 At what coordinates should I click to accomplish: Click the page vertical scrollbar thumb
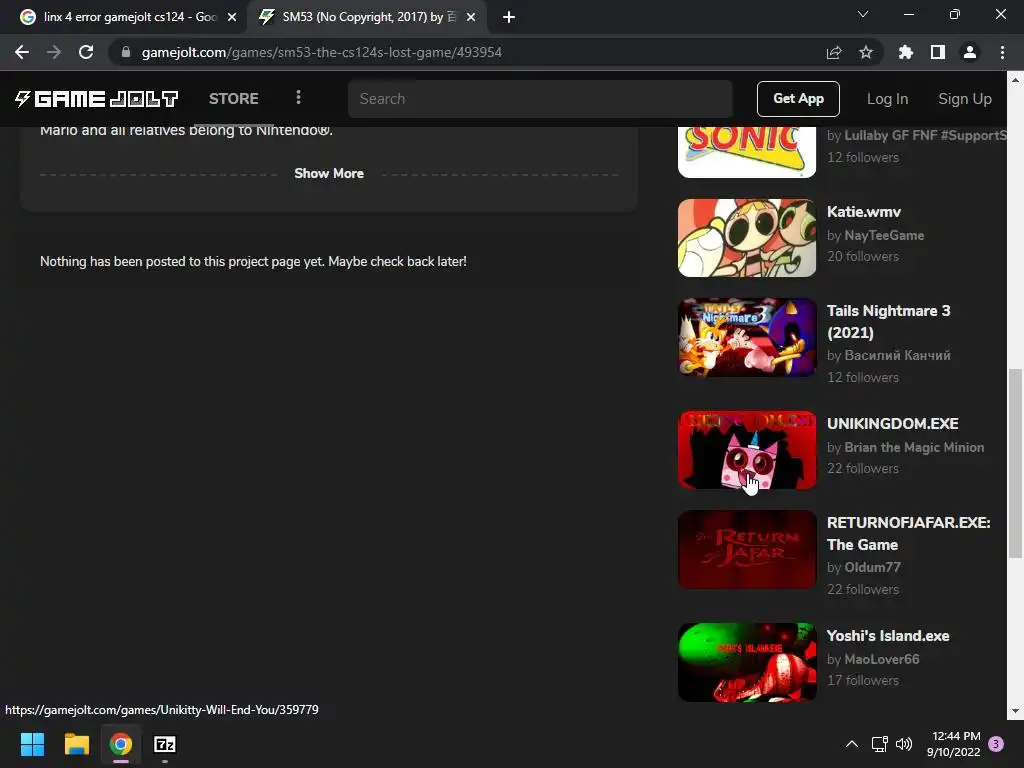[x=1015, y=463]
